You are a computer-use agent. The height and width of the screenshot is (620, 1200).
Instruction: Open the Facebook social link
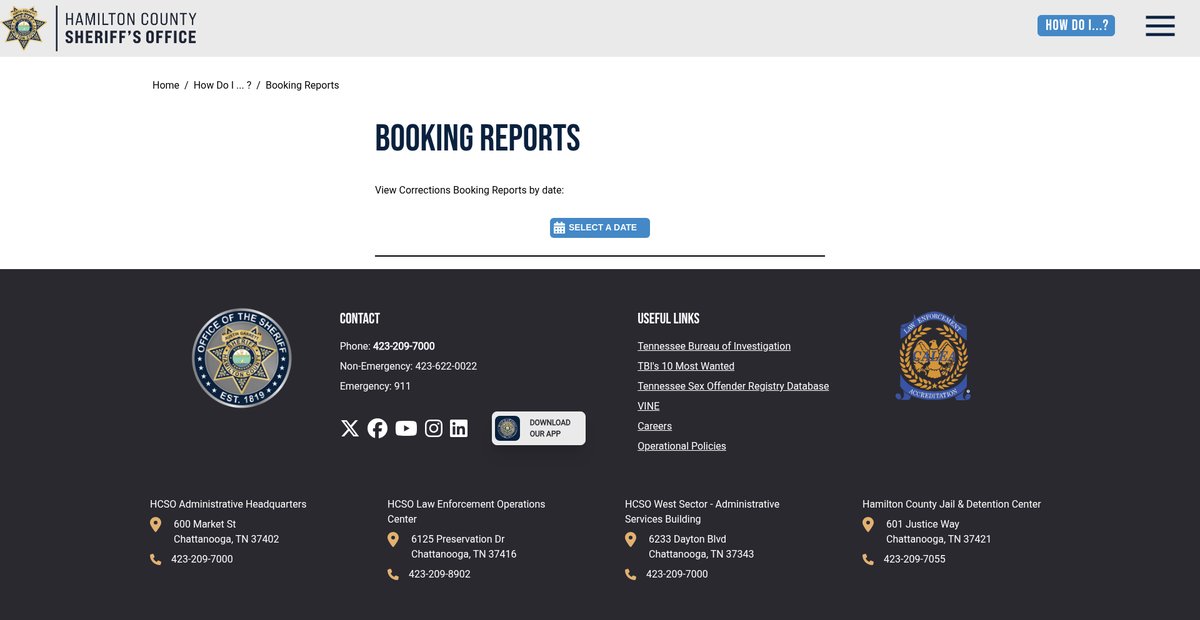377,428
